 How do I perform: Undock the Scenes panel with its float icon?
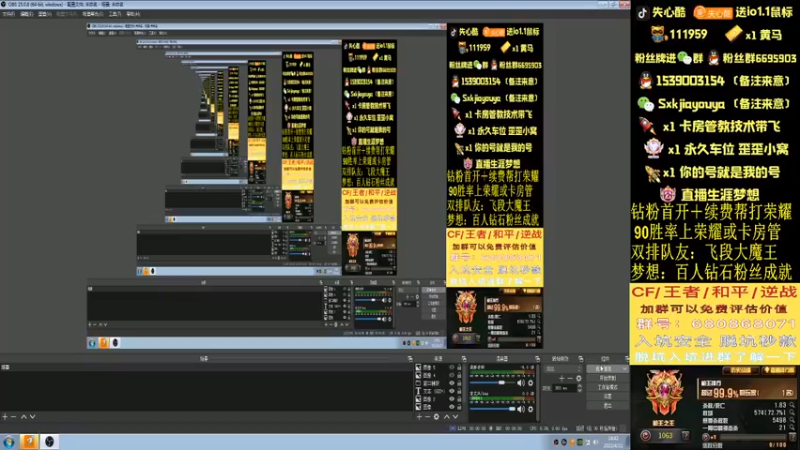[x=410, y=359]
